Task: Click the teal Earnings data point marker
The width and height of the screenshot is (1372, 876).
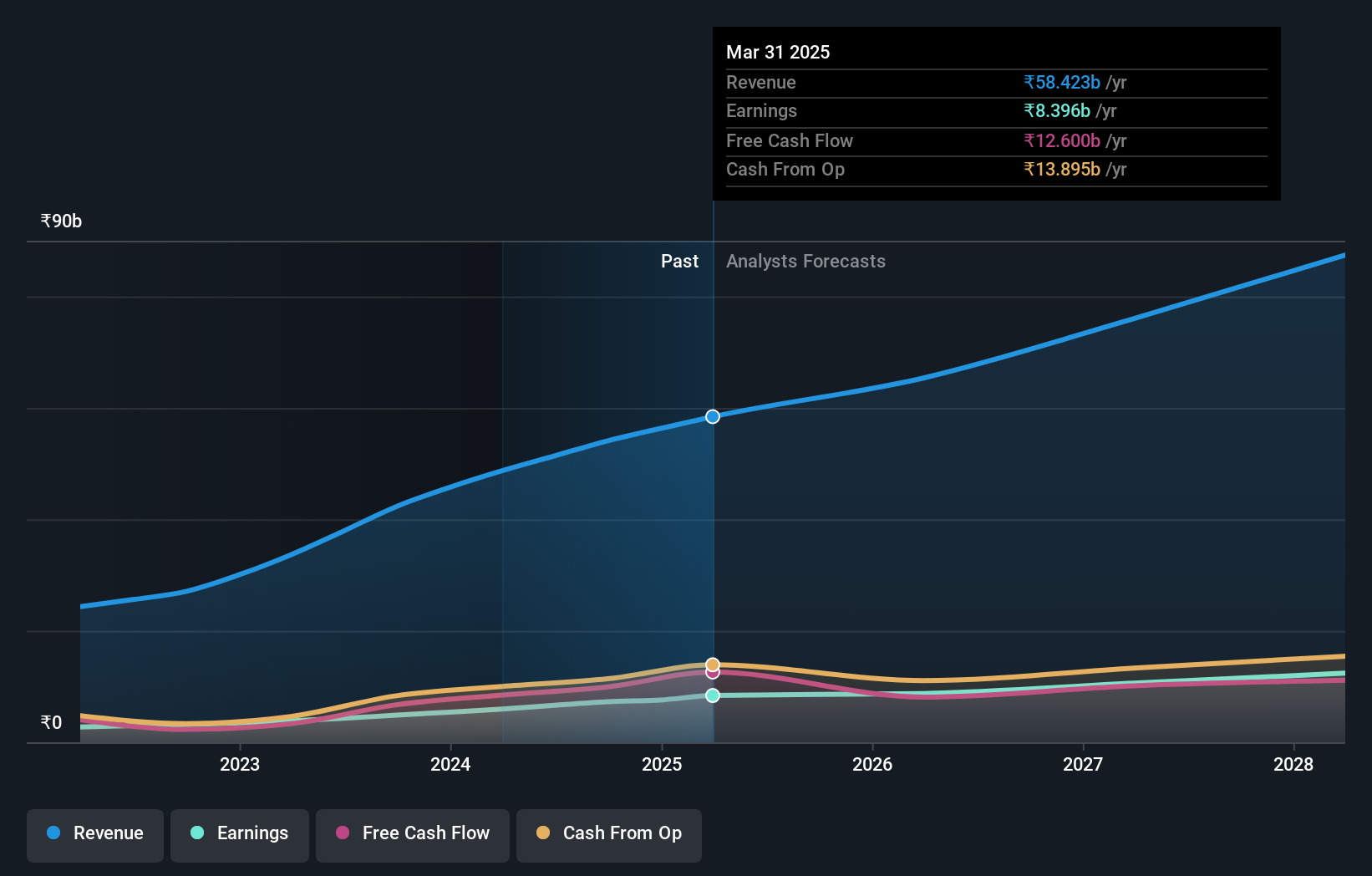Action: [713, 695]
